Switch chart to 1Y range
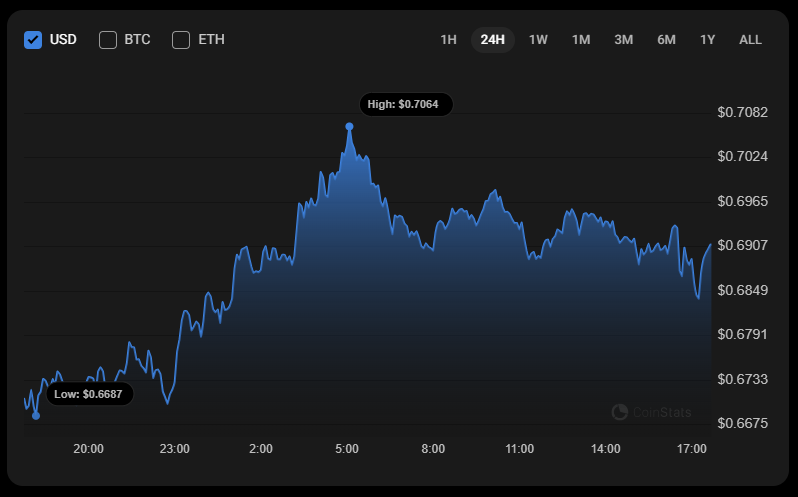The width and height of the screenshot is (798, 497). [707, 40]
